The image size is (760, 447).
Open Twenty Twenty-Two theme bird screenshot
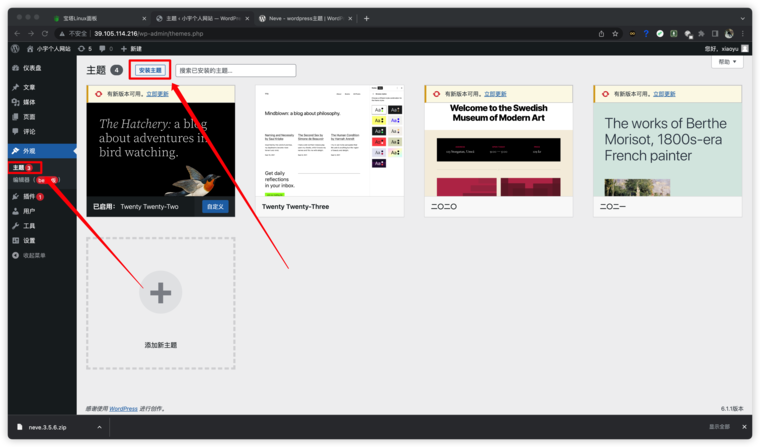[x=161, y=149]
